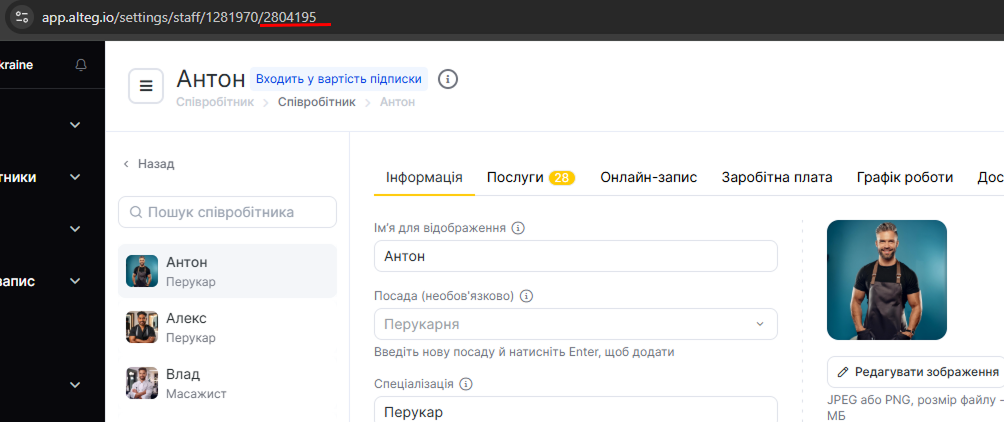Click the search magnifier icon in staff search
Viewport: 1004px width, 422px height.
tap(134, 212)
